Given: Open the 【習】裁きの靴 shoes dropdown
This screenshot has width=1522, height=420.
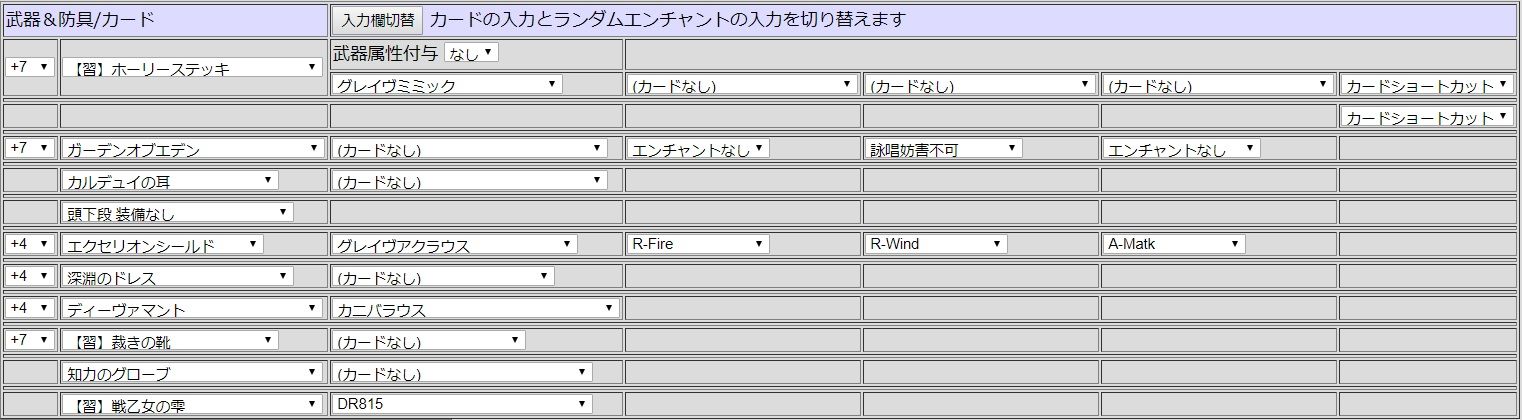Looking at the screenshot, I should [170, 340].
